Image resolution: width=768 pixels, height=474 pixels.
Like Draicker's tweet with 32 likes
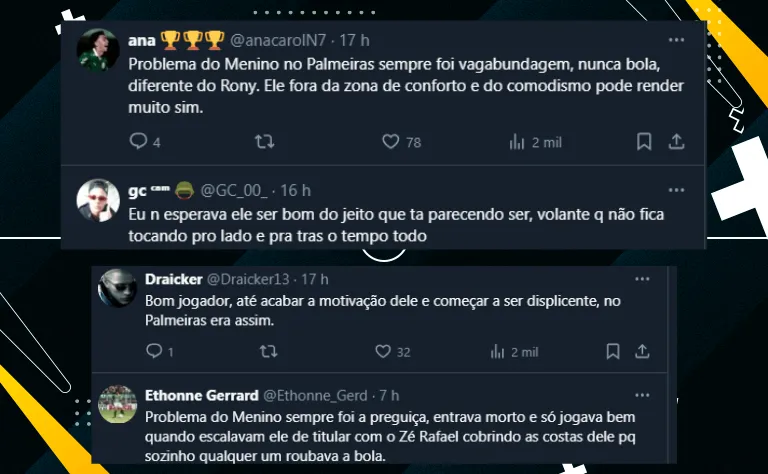point(382,351)
